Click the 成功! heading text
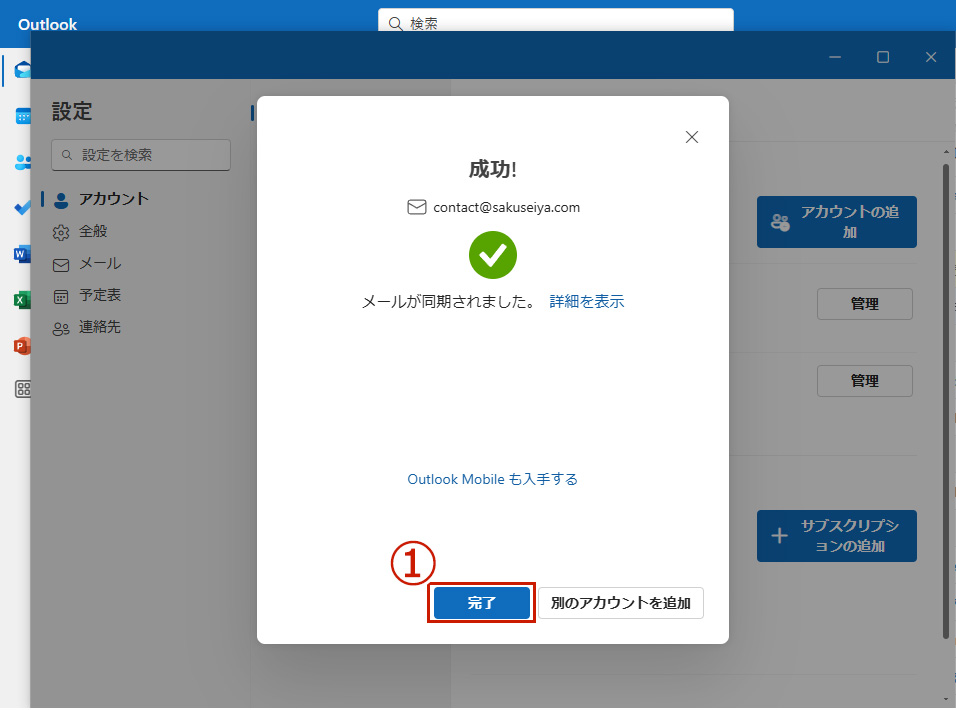The height and width of the screenshot is (710, 956). coord(493,169)
